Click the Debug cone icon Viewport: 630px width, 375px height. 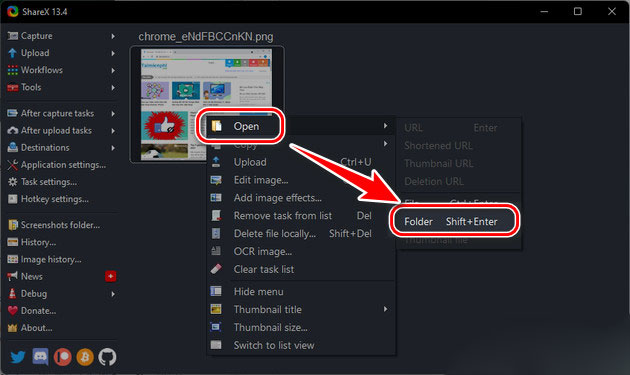point(13,294)
